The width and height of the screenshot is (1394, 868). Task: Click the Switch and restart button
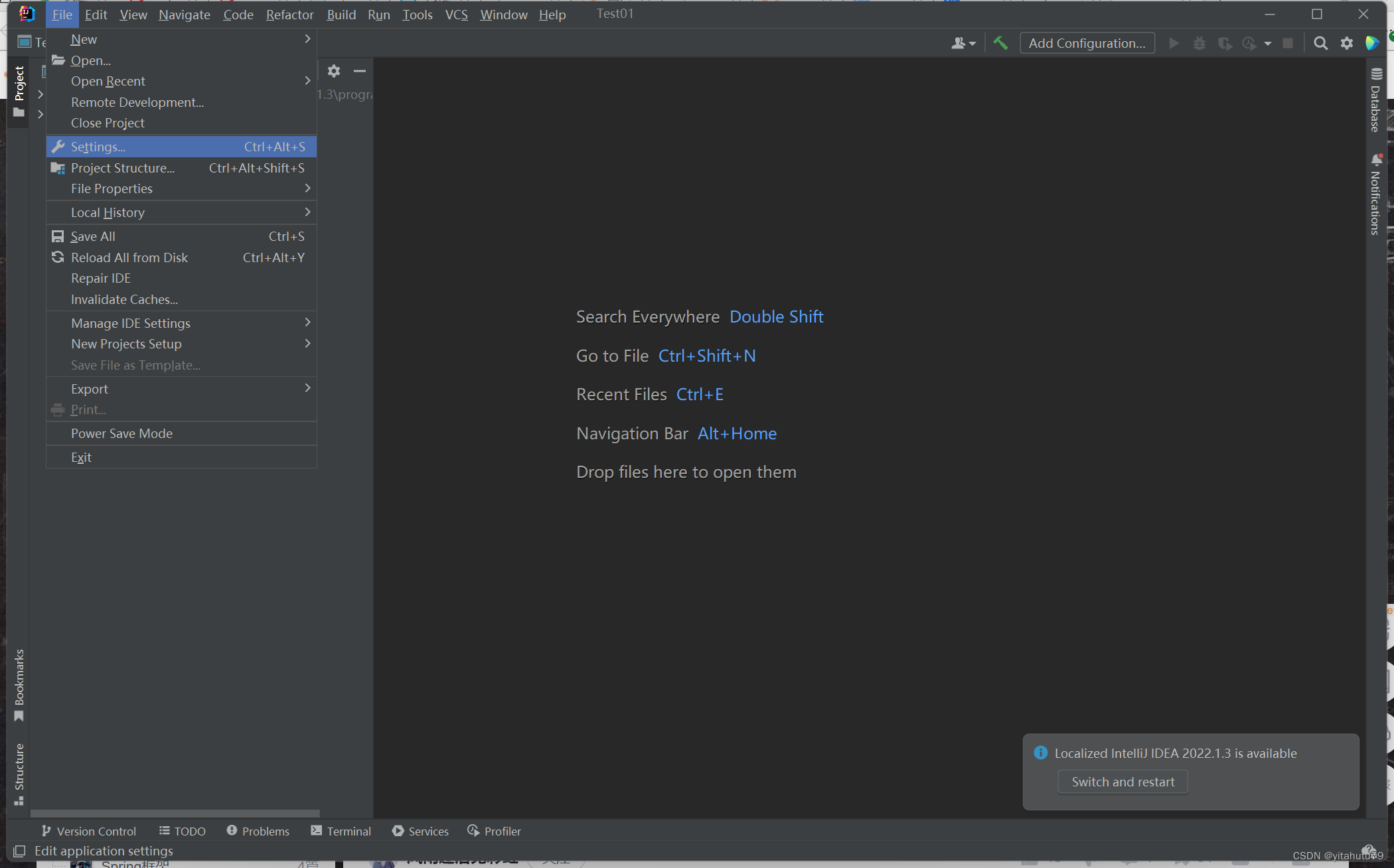(x=1123, y=782)
